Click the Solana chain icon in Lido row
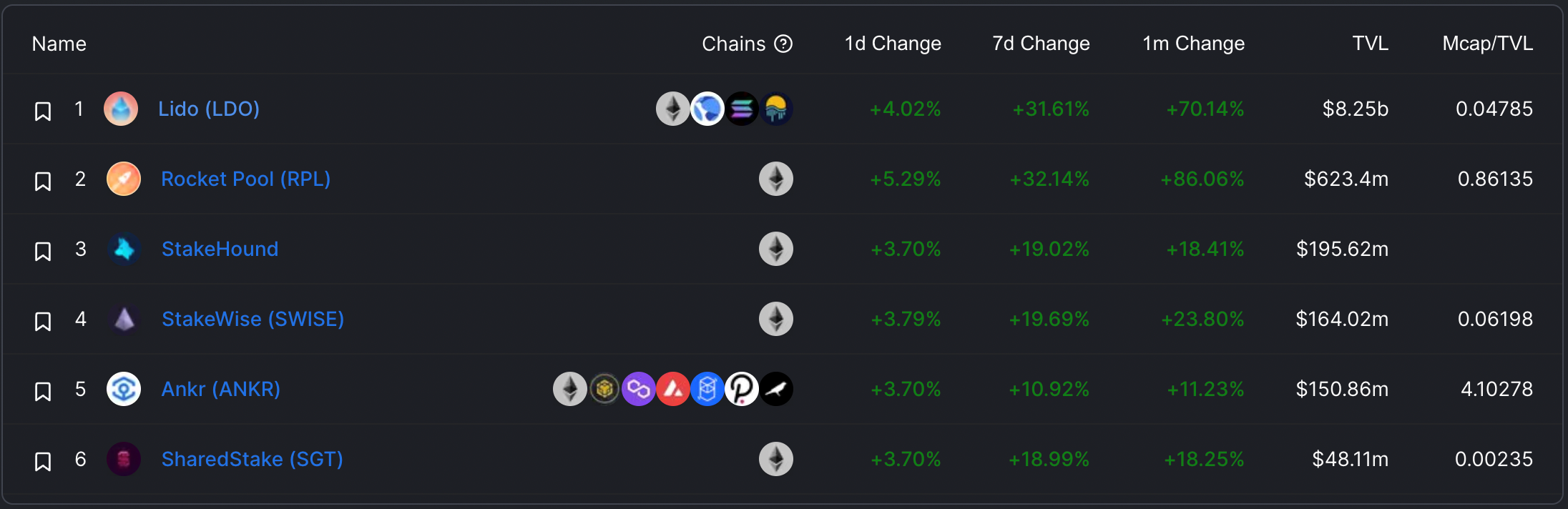 tap(742, 109)
